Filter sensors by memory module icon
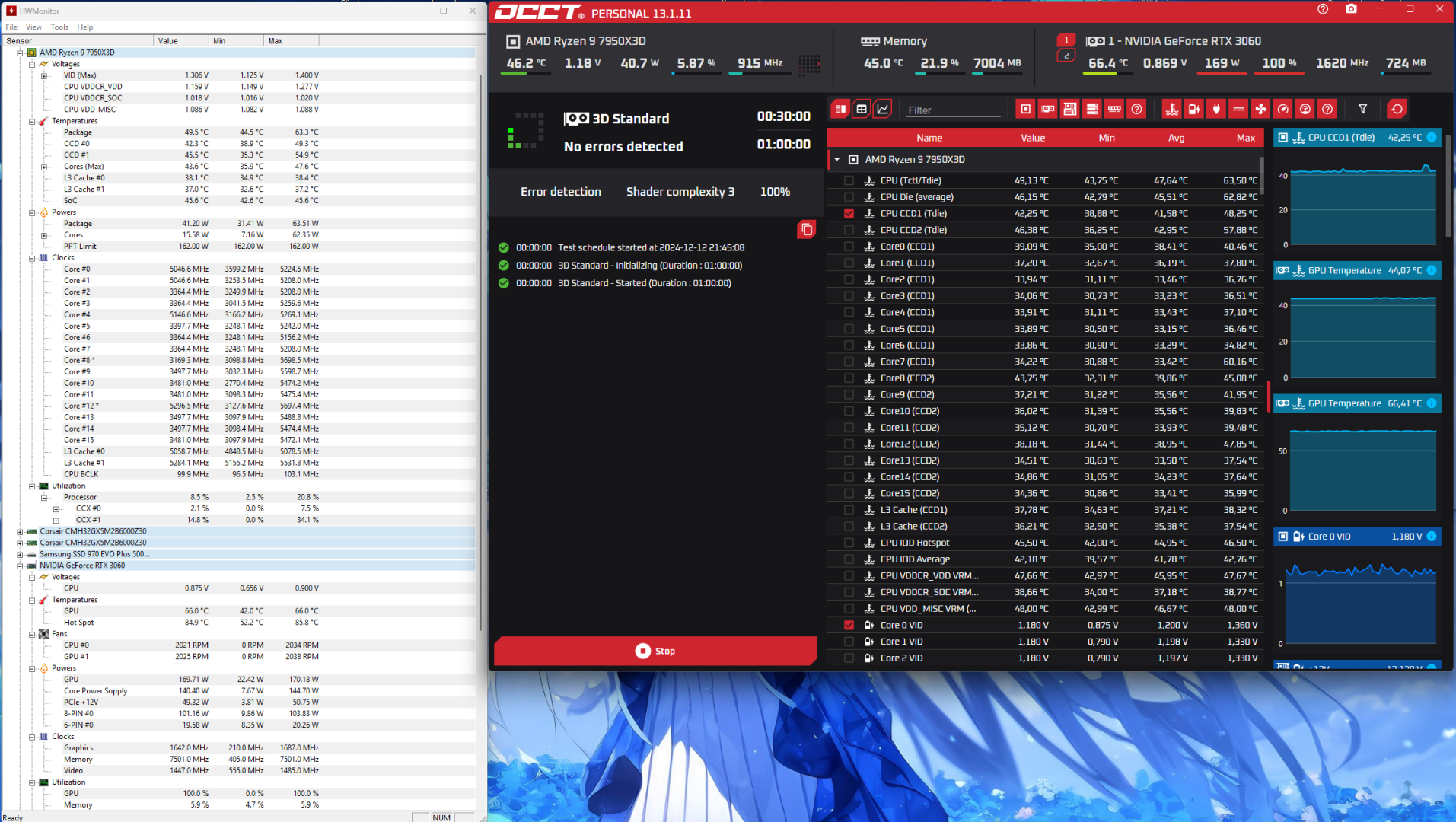 pyautogui.click(x=1114, y=109)
